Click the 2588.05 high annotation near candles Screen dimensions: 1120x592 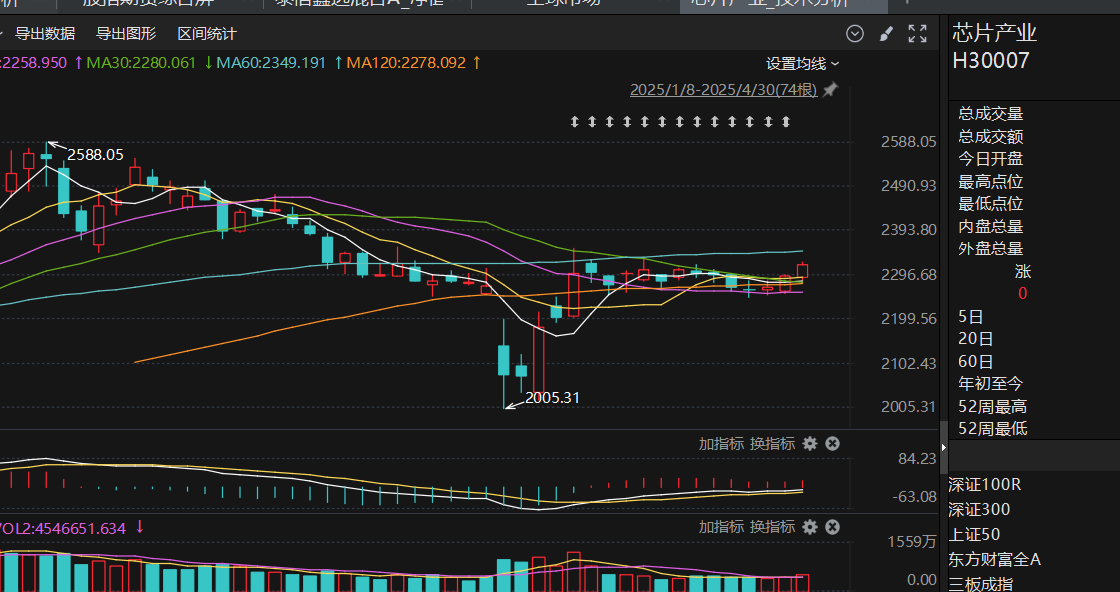(95, 154)
